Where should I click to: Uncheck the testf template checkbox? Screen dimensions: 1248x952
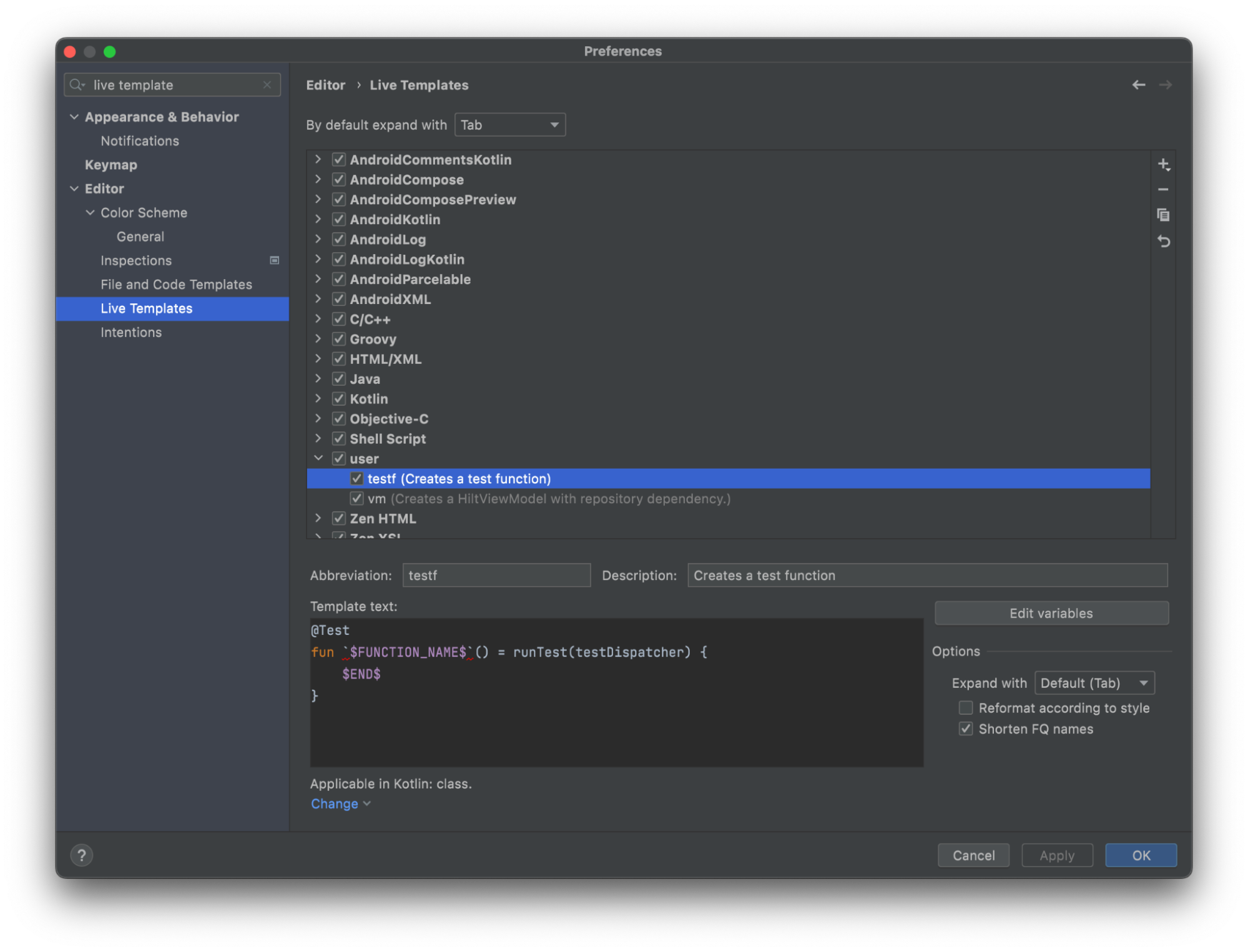click(x=356, y=479)
